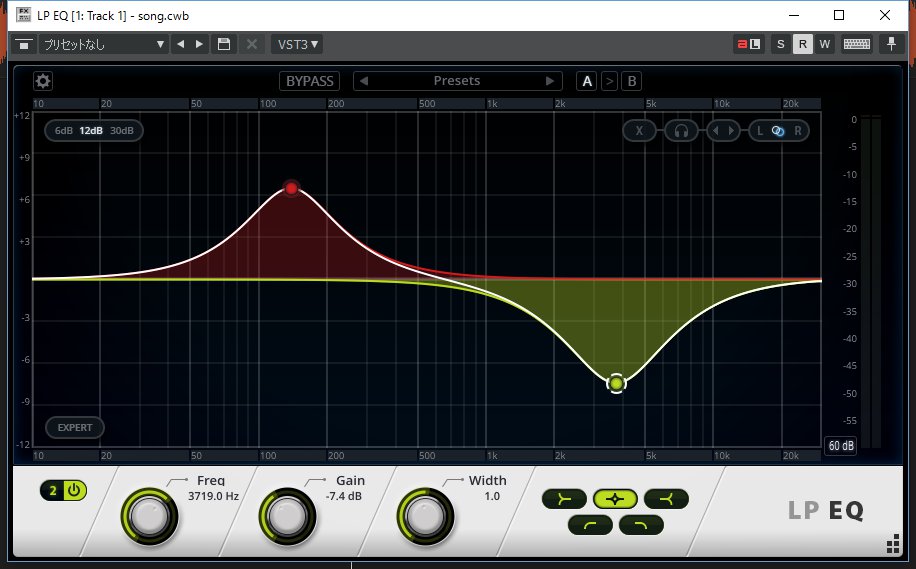The width and height of the screenshot is (916, 569).
Task: Click the EXPERT mode button
Action: 75,428
